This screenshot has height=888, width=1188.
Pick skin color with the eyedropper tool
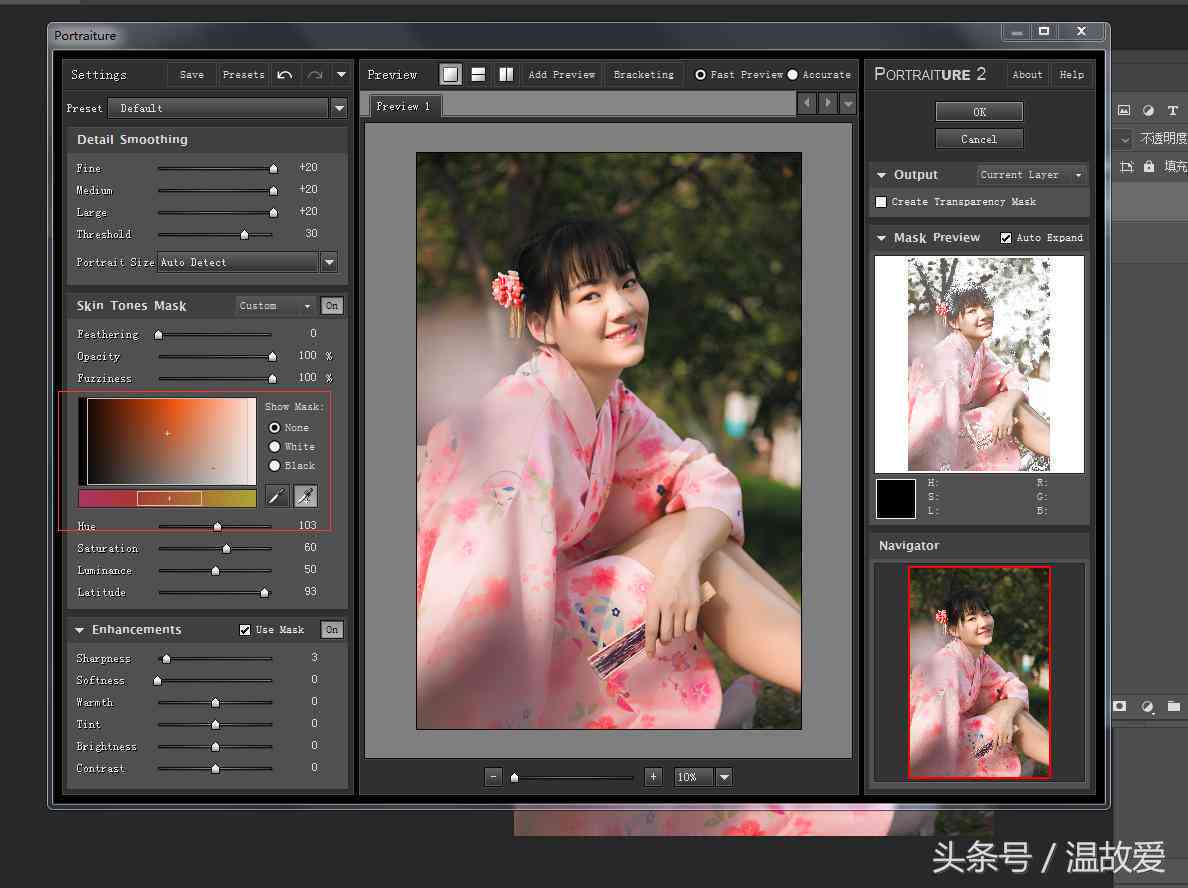tap(277, 496)
